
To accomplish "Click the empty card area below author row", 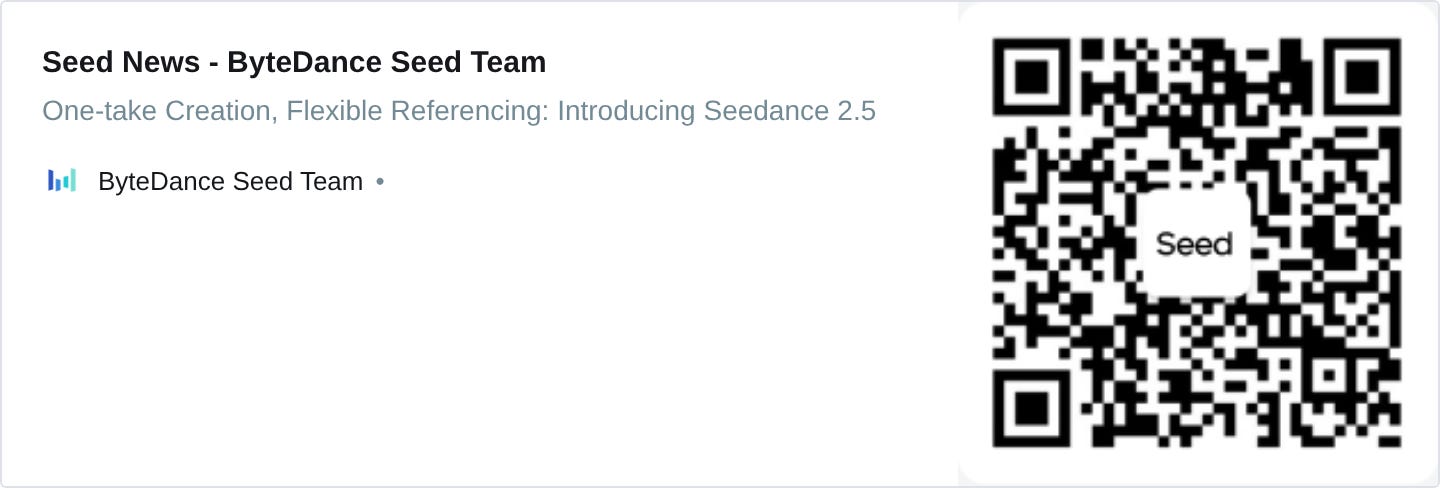I will coord(480,340).
